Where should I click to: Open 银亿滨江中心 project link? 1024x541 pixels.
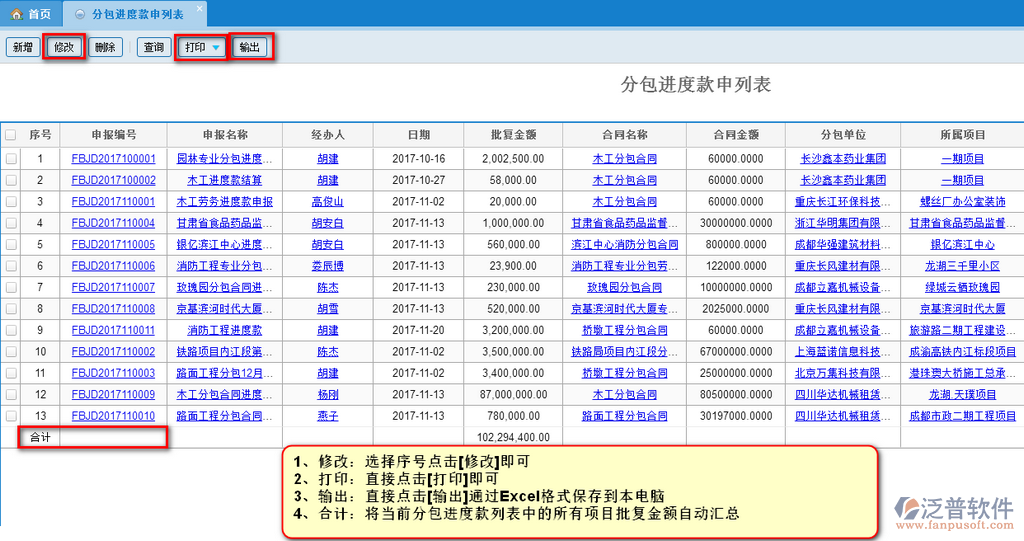click(x=962, y=245)
